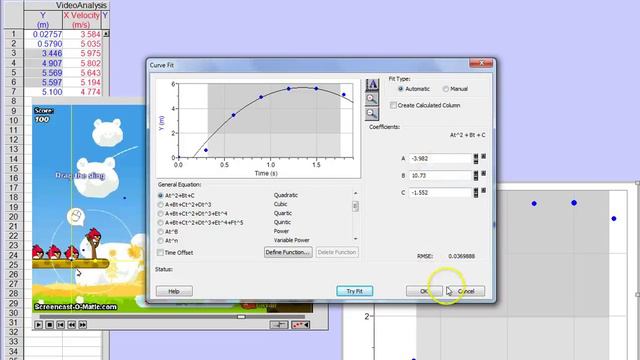Screen dimensions: 640x360
Task: Click OK in Curve Fit dialog
Action: click(424, 291)
